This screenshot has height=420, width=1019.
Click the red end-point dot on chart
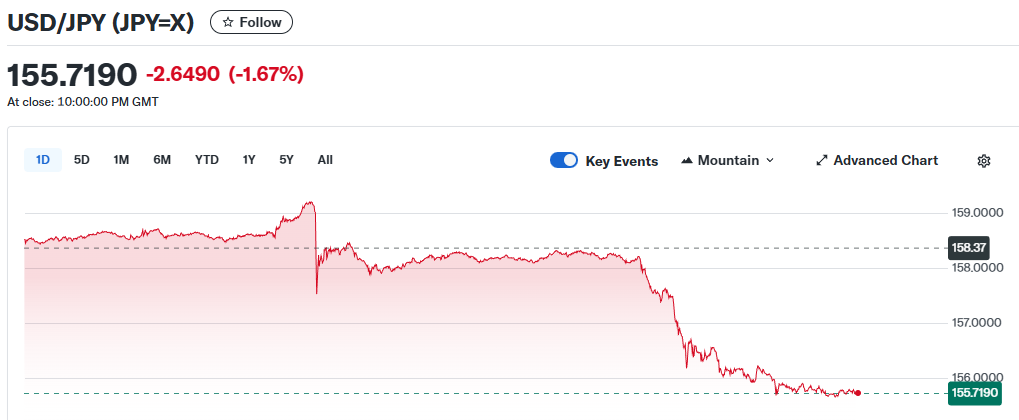(858, 393)
